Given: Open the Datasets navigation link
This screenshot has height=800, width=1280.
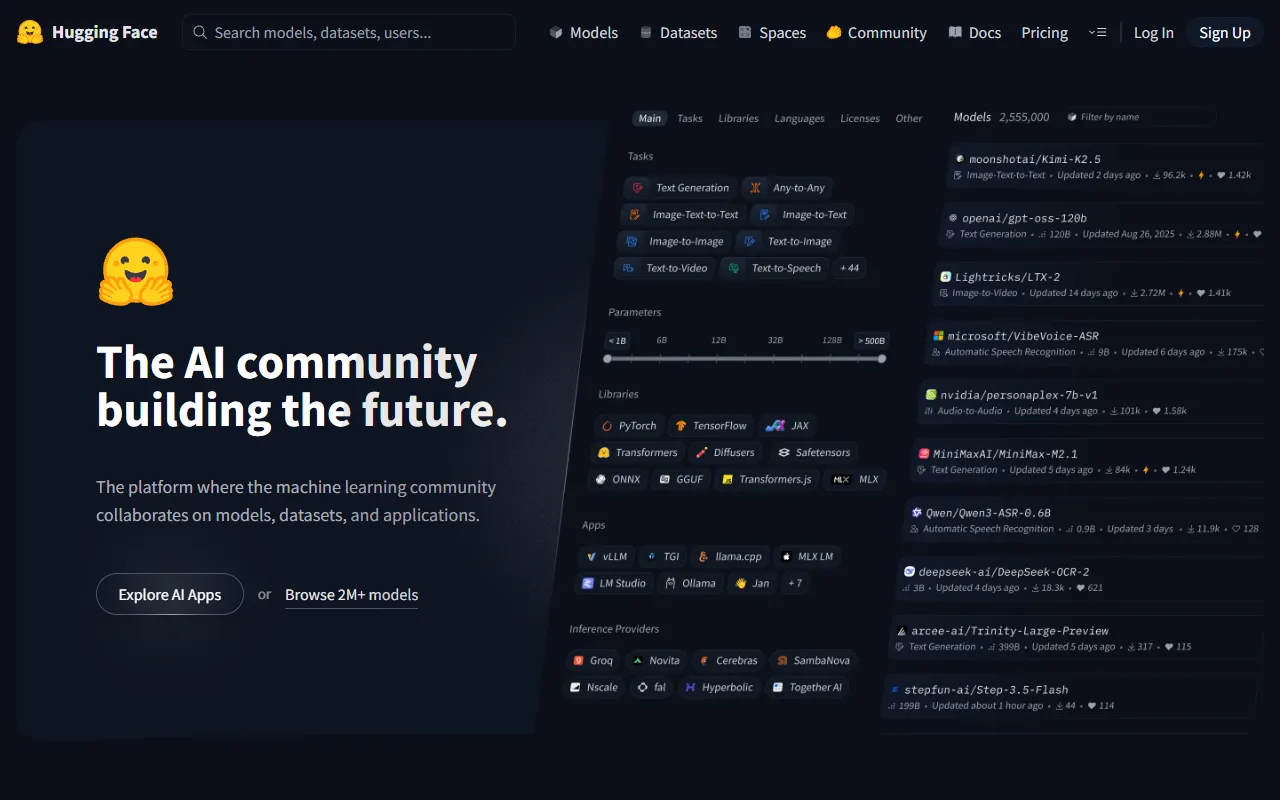Looking at the screenshot, I should pyautogui.click(x=678, y=33).
